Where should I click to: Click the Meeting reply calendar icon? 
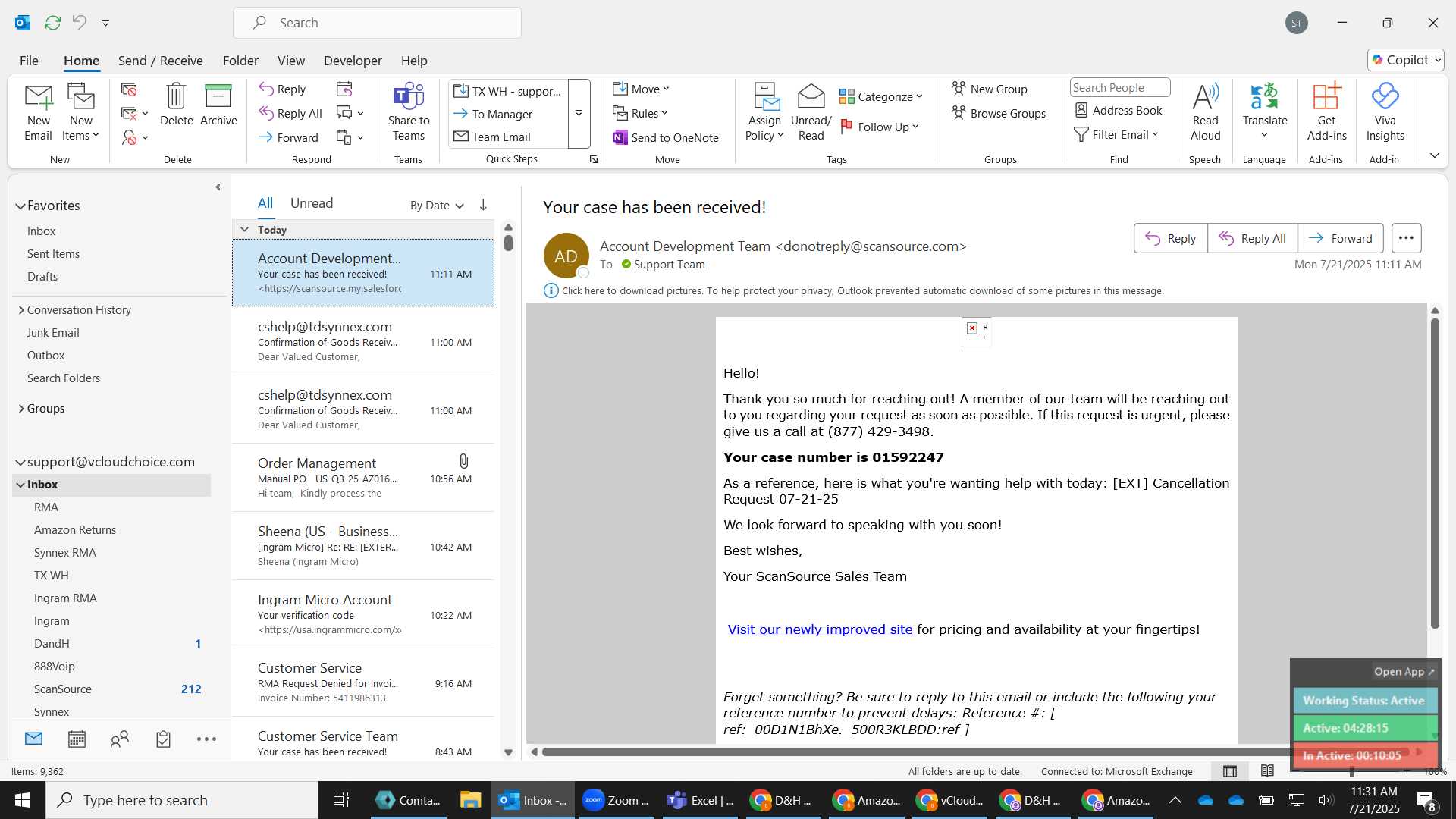pos(344,89)
